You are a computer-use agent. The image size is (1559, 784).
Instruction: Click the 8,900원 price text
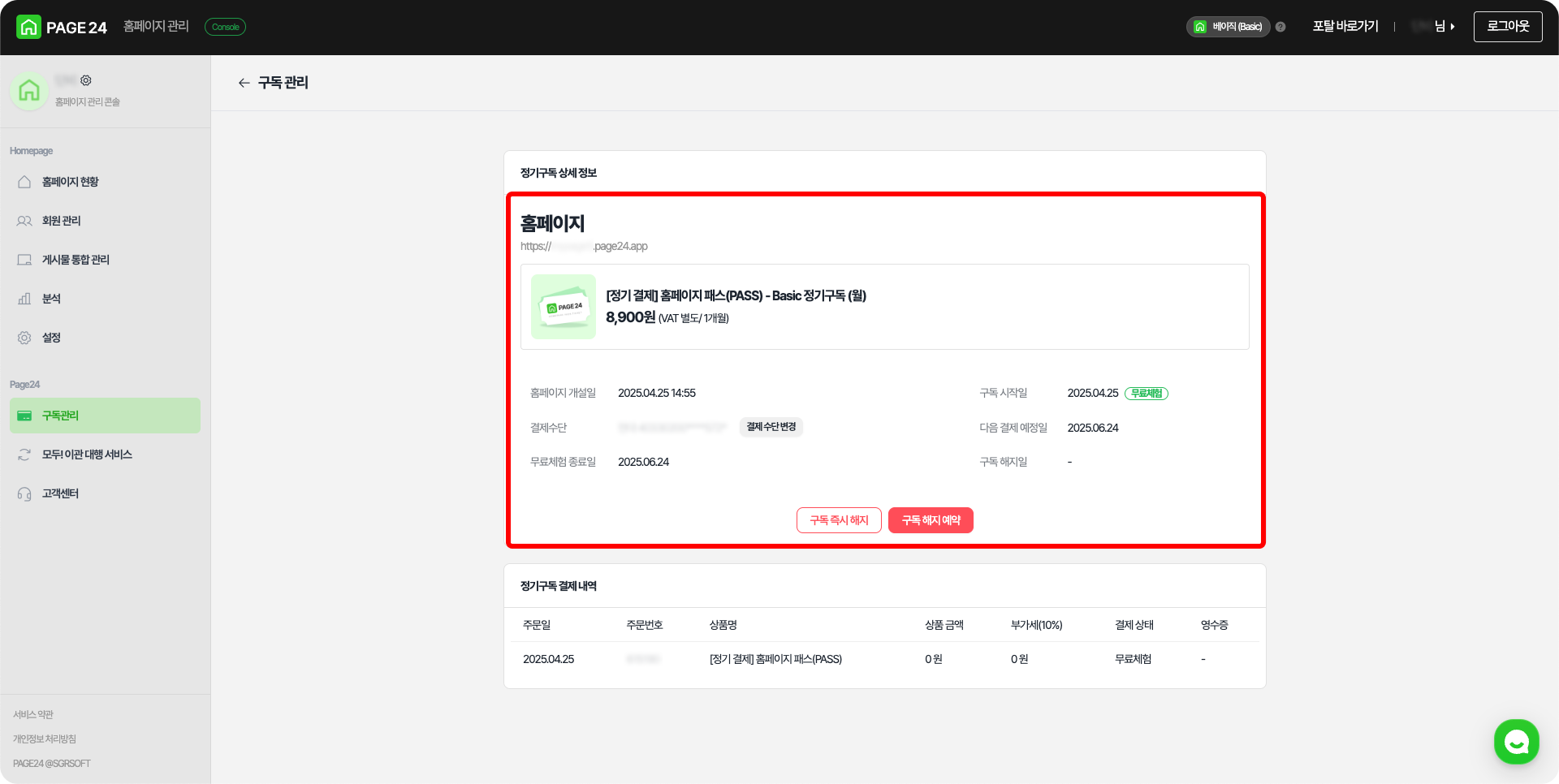(630, 317)
